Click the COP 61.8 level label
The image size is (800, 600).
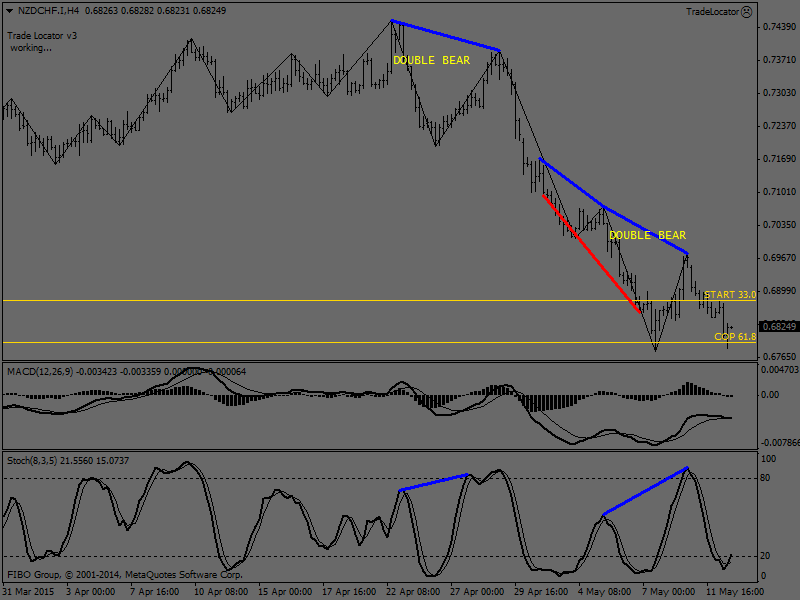(735, 338)
